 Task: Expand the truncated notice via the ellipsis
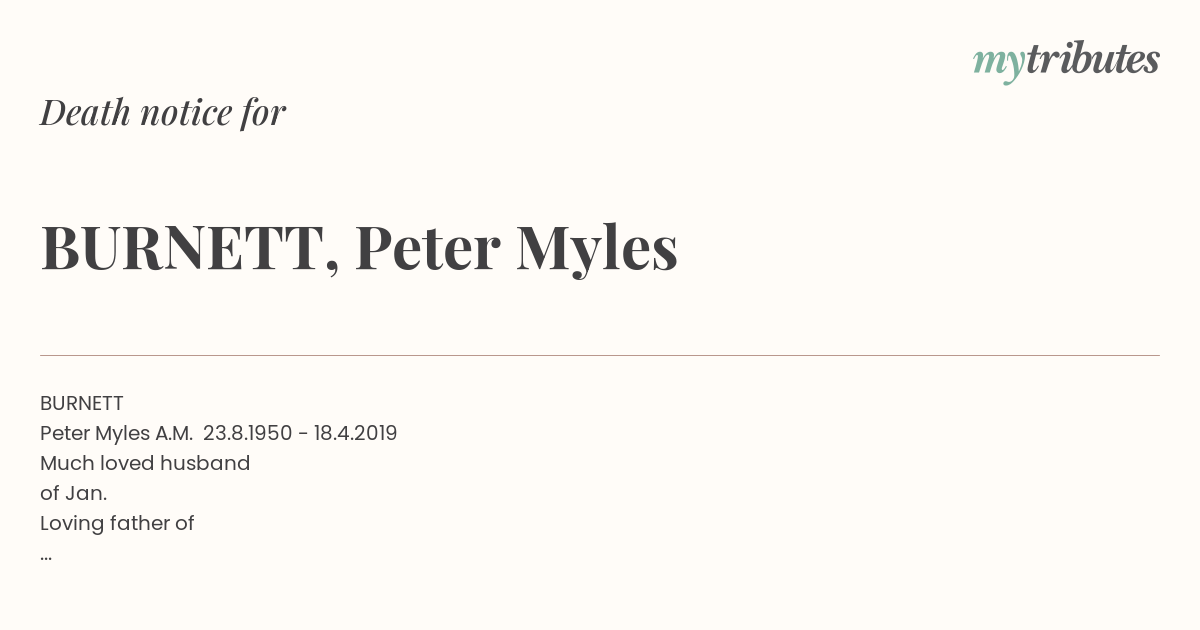[46, 555]
